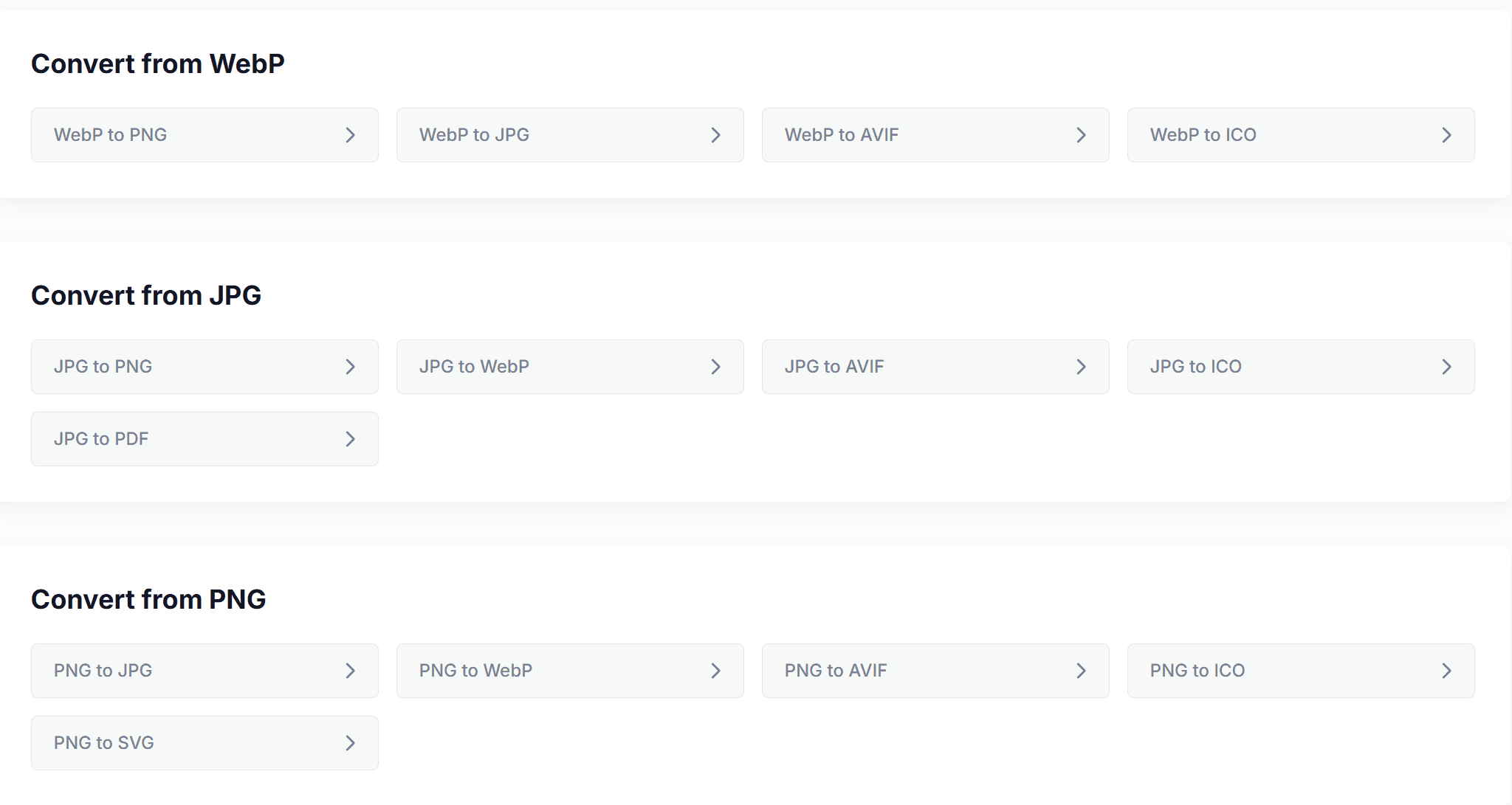Open the PNG to JPG converter
The height and width of the screenshot is (805, 1512).
click(204, 671)
